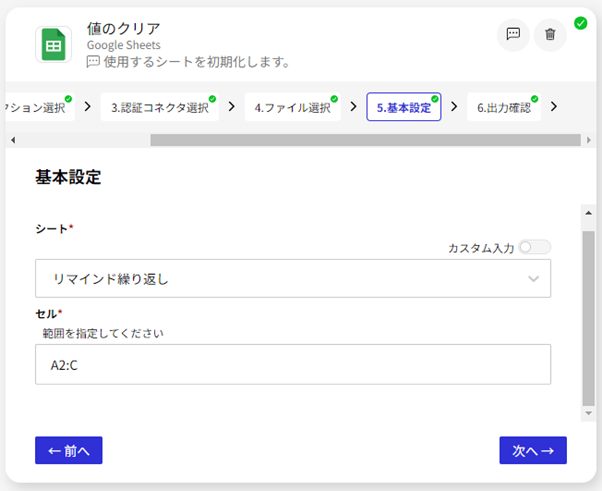Screen dimensions: 602x491
Task: Expand the dropdown arrow for リマインド繰り返し
Action: 534,278
